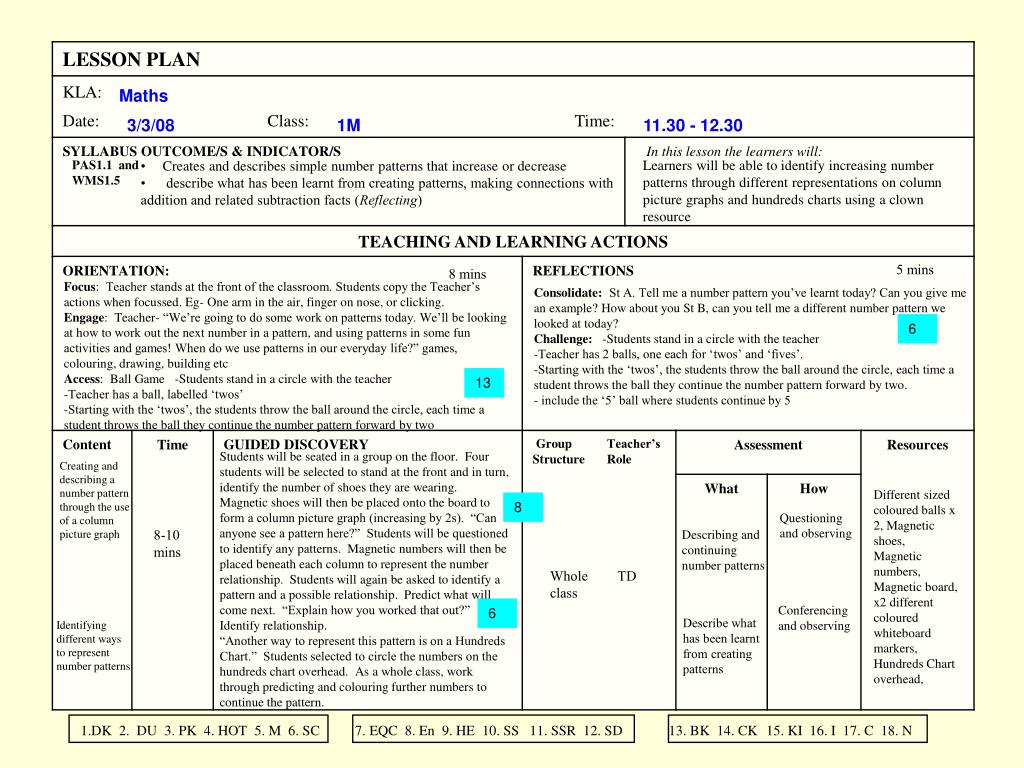The width and height of the screenshot is (1024, 768).
Task: Click the time value "11.30 - 12.30"
Action: (693, 125)
